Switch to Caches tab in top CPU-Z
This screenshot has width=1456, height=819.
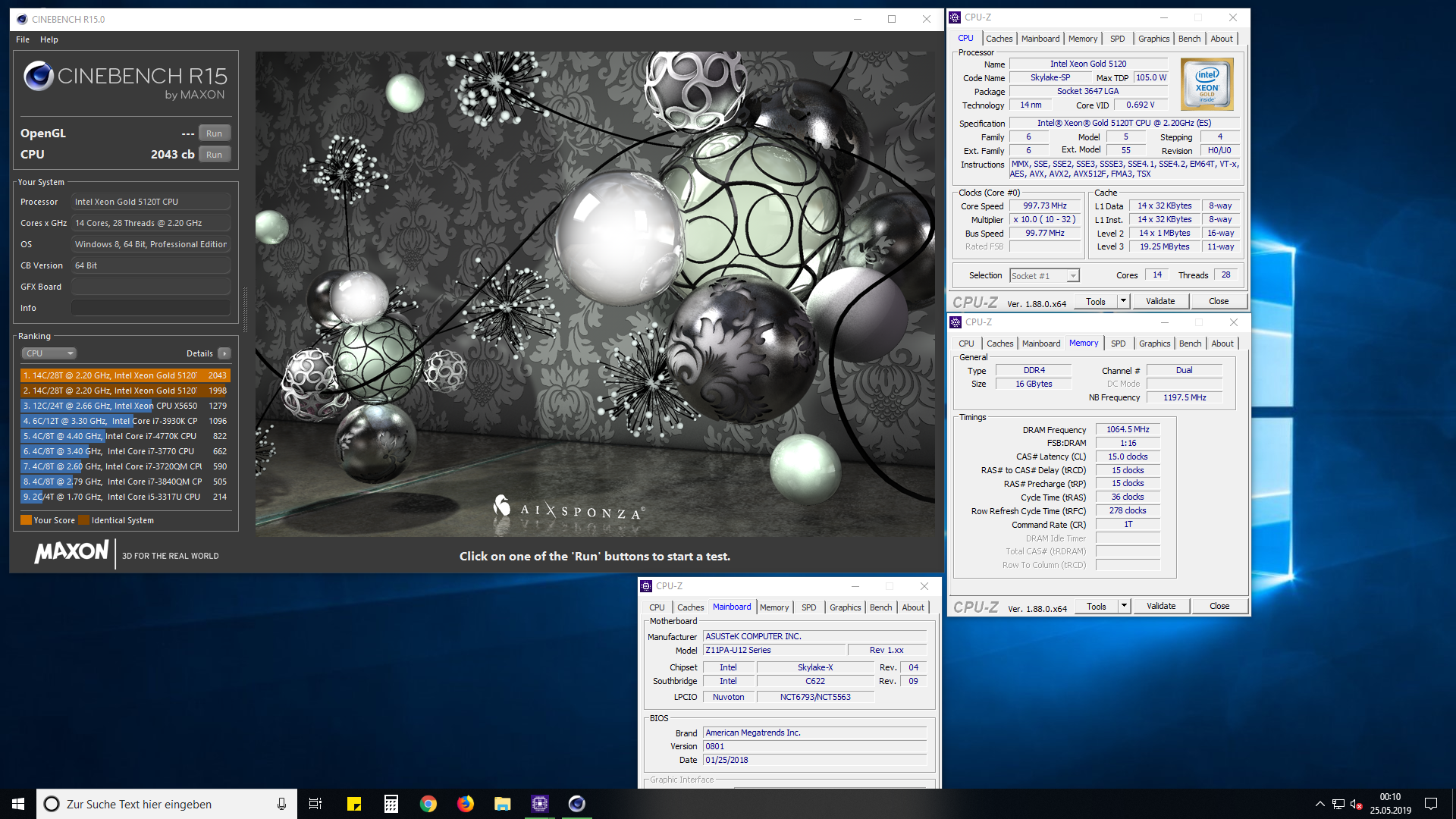(x=999, y=39)
